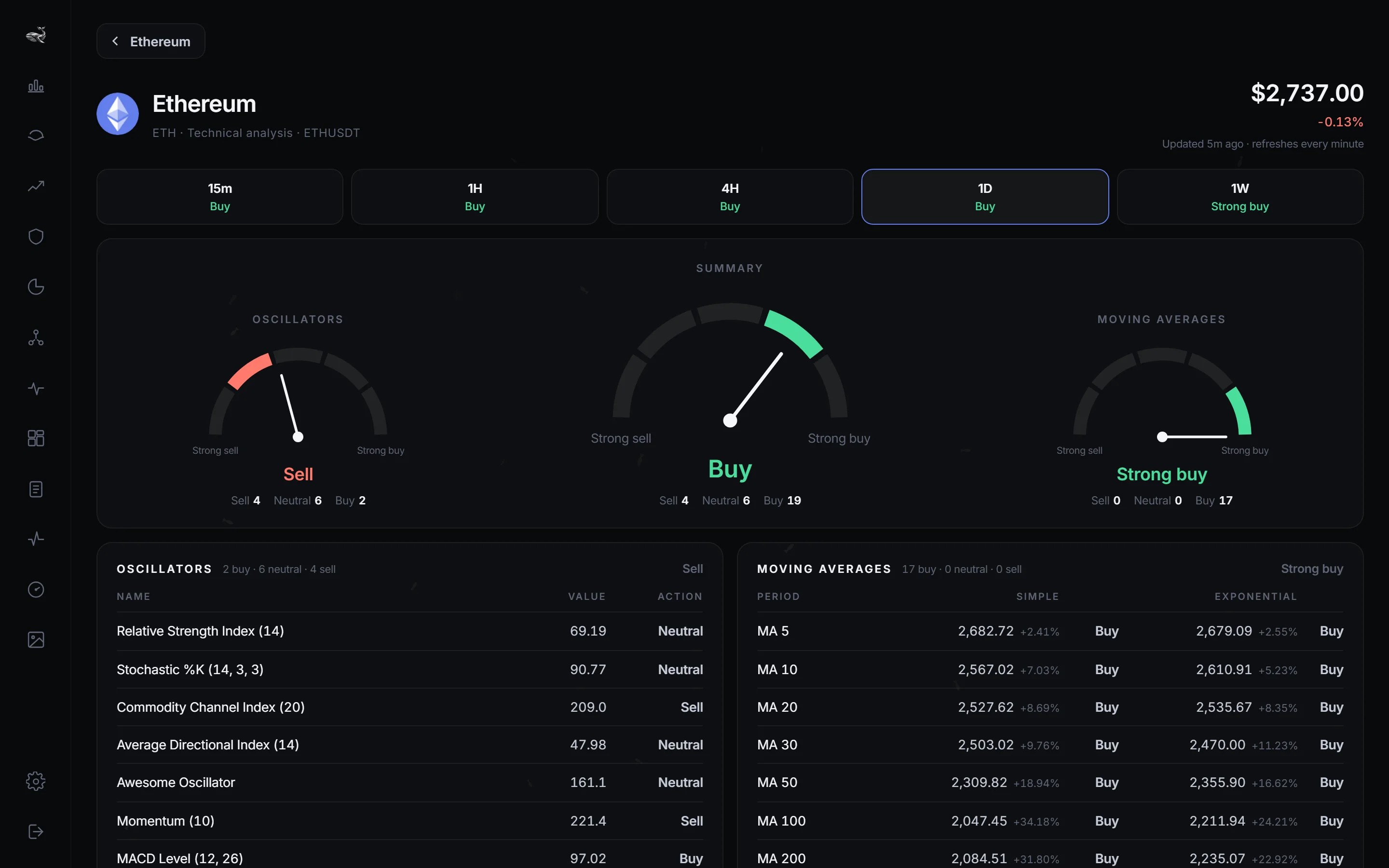Open the bar chart sidebar icon
Screen dimensions: 1389x868
(x=36, y=85)
